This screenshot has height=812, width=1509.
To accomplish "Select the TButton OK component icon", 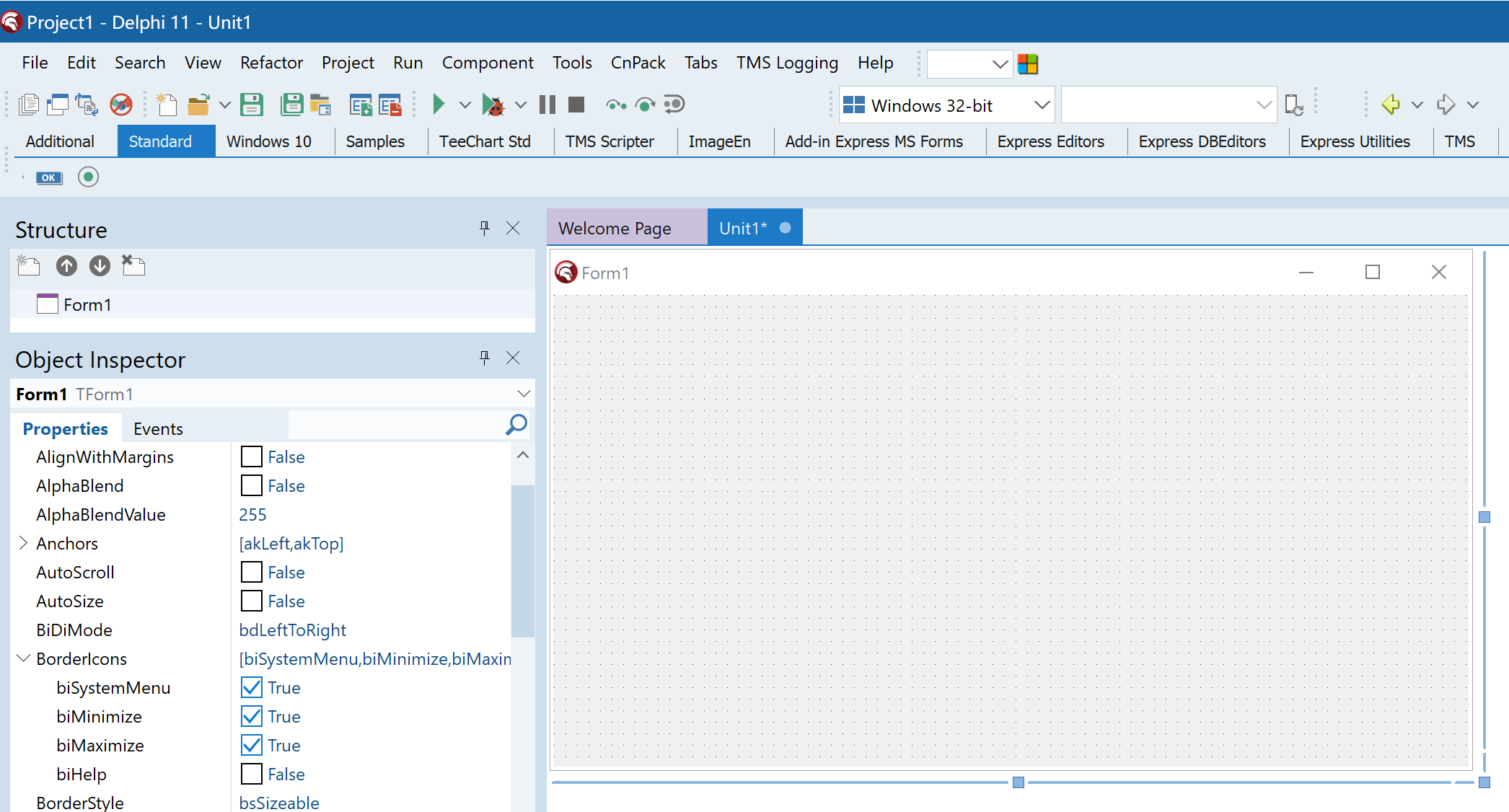I will click(x=49, y=177).
